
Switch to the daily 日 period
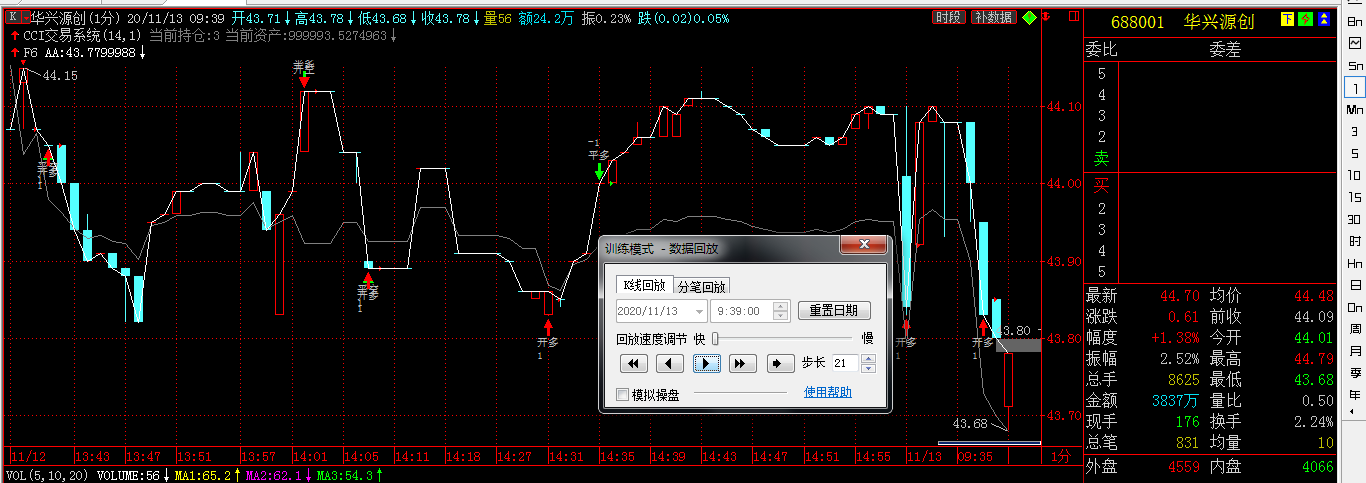1355,285
